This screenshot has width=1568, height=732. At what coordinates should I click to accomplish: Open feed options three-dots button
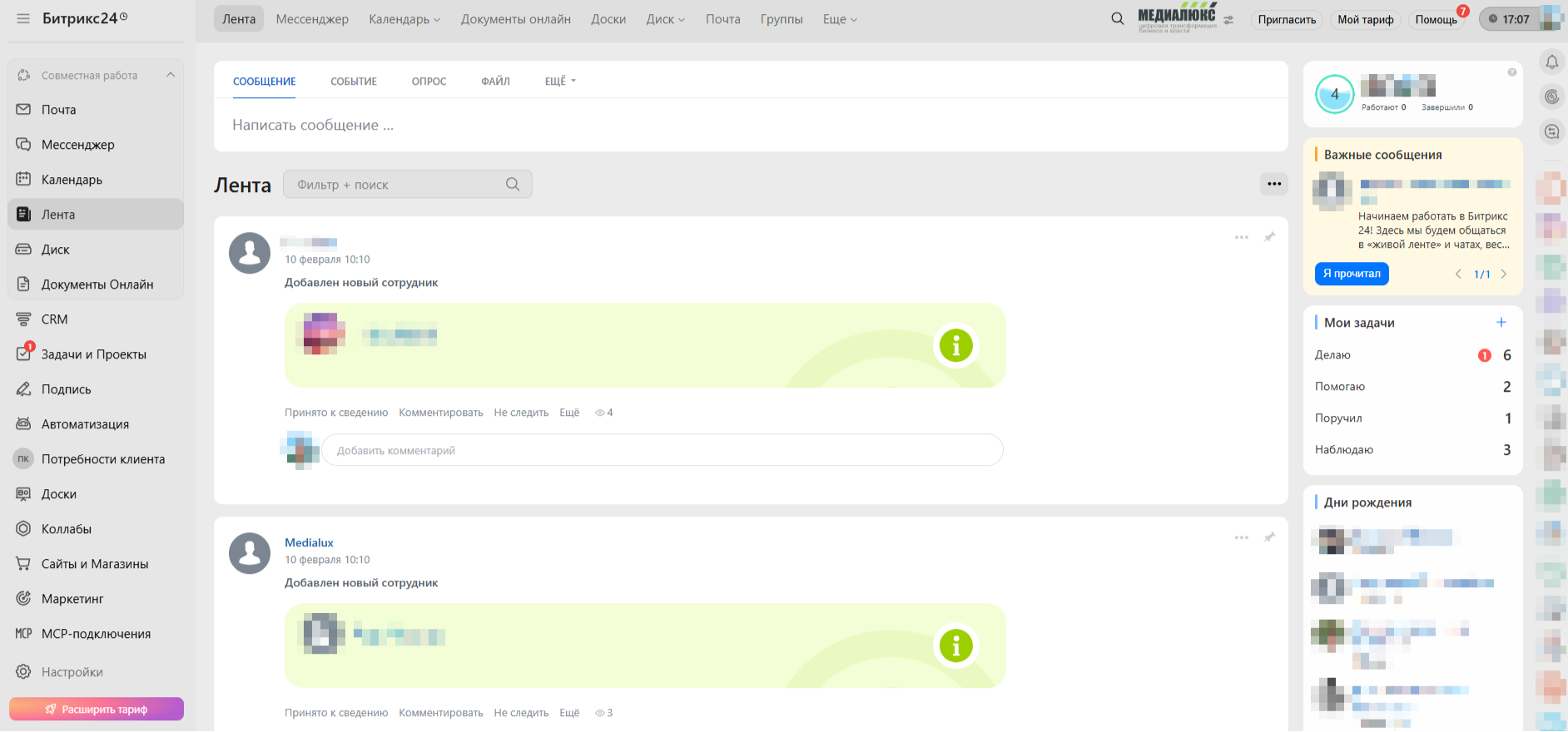[1273, 184]
